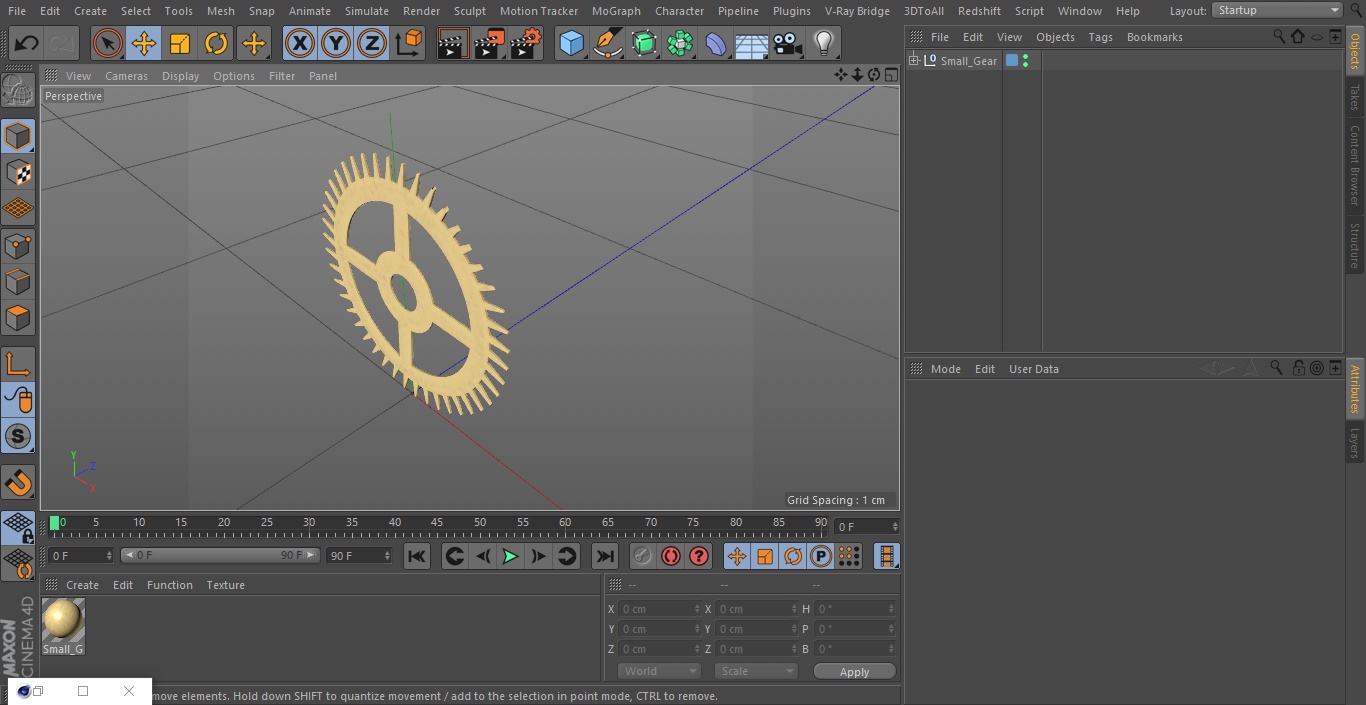Open the MoGraph menu
This screenshot has height=705, width=1366.
point(616,11)
